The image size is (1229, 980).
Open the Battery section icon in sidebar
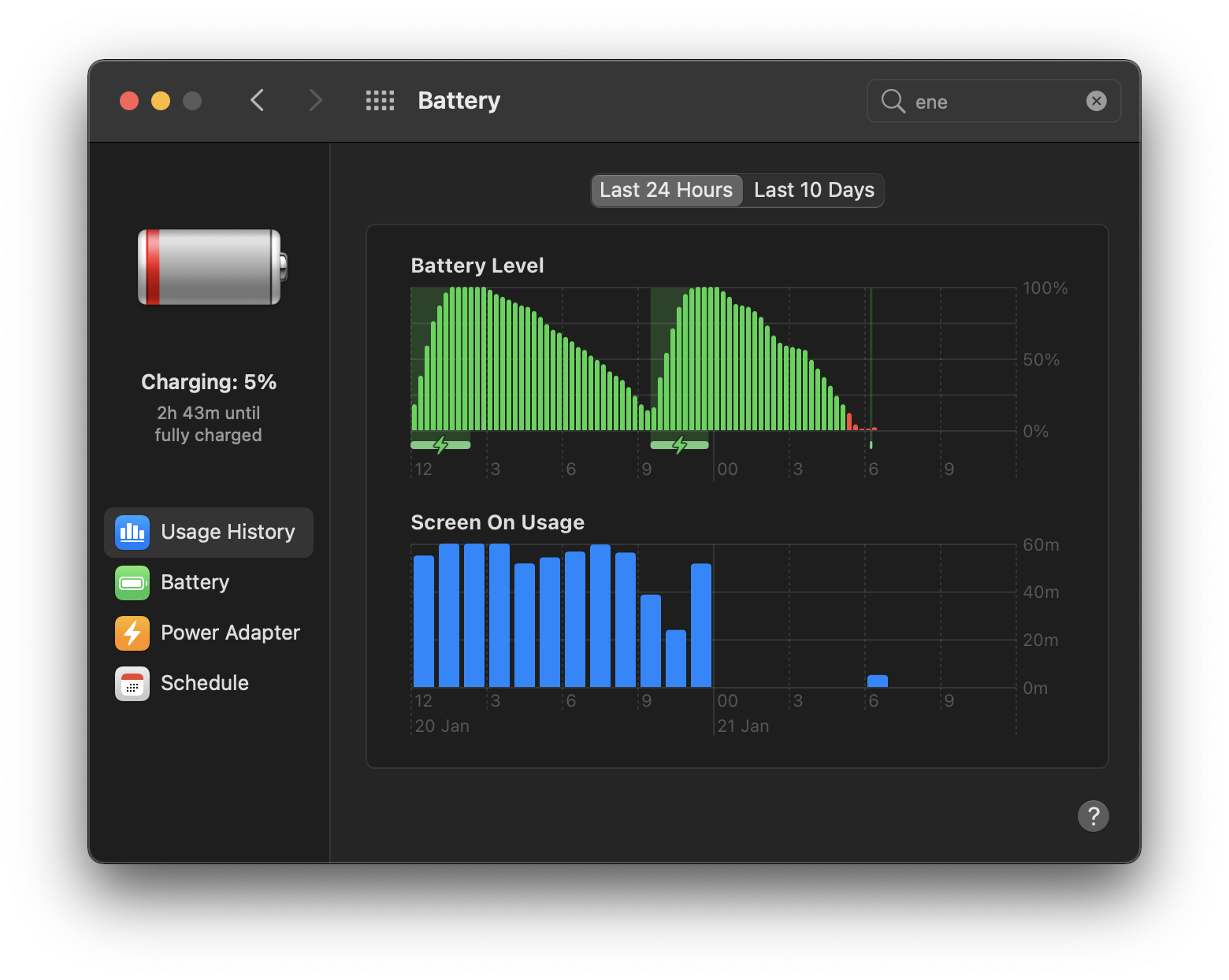(x=132, y=583)
